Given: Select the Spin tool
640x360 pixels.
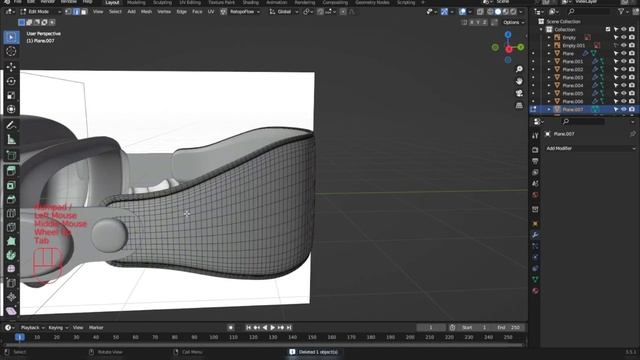Looking at the screenshot, I should pos(11,255).
